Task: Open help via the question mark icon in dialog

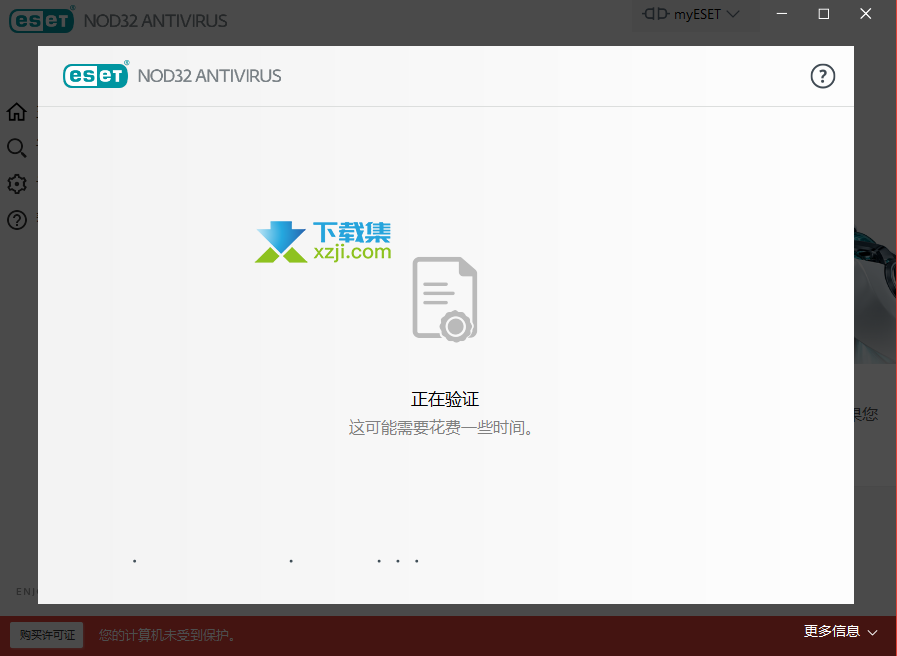Action: [x=823, y=76]
